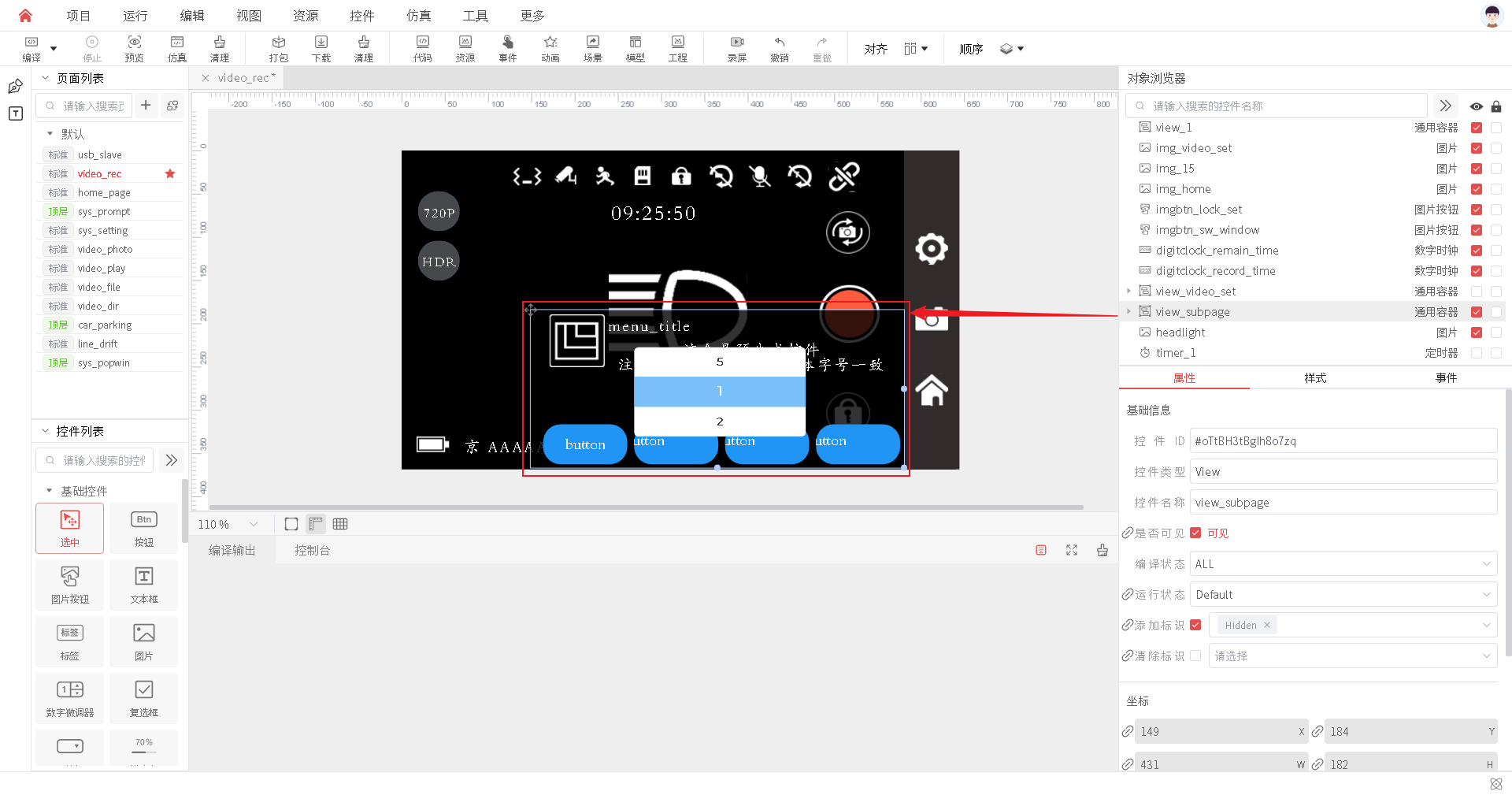Switch to the 样式 style tab
Image resolution: width=1512 pixels, height=795 pixels.
coord(1315,378)
